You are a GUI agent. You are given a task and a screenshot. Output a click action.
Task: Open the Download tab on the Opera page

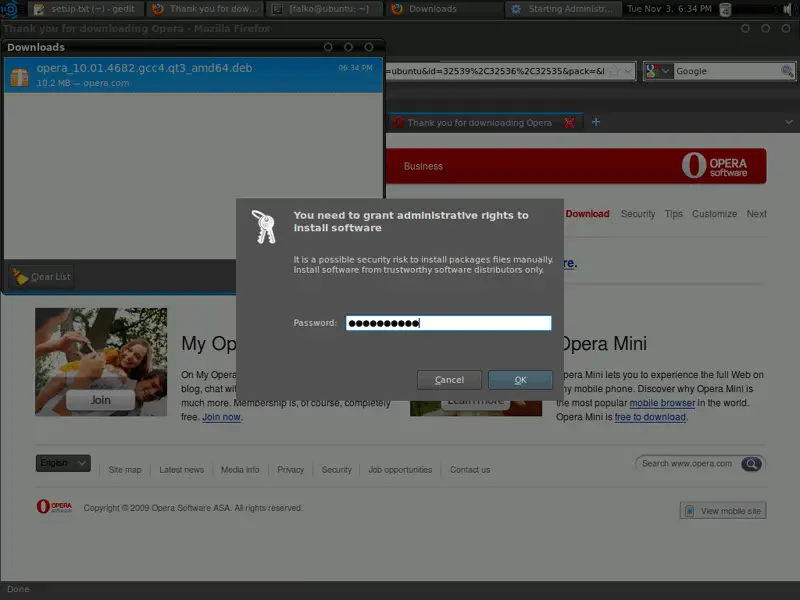click(x=587, y=214)
